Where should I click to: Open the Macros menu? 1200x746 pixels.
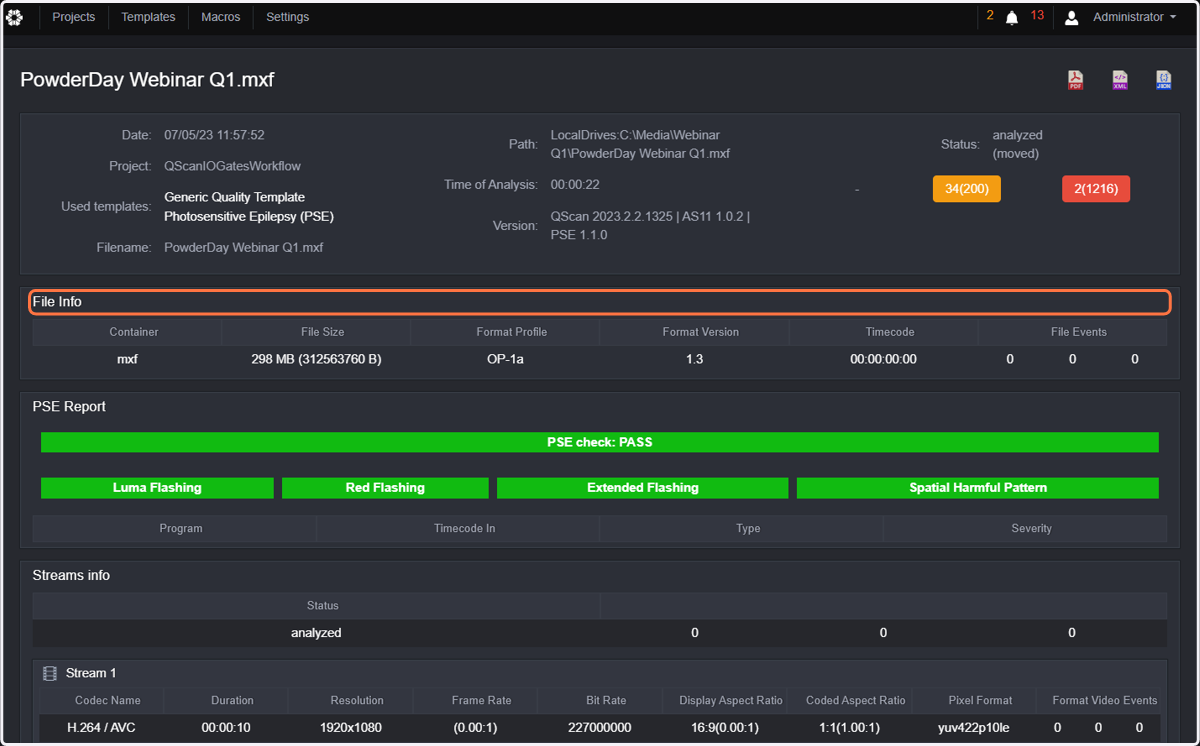[221, 17]
